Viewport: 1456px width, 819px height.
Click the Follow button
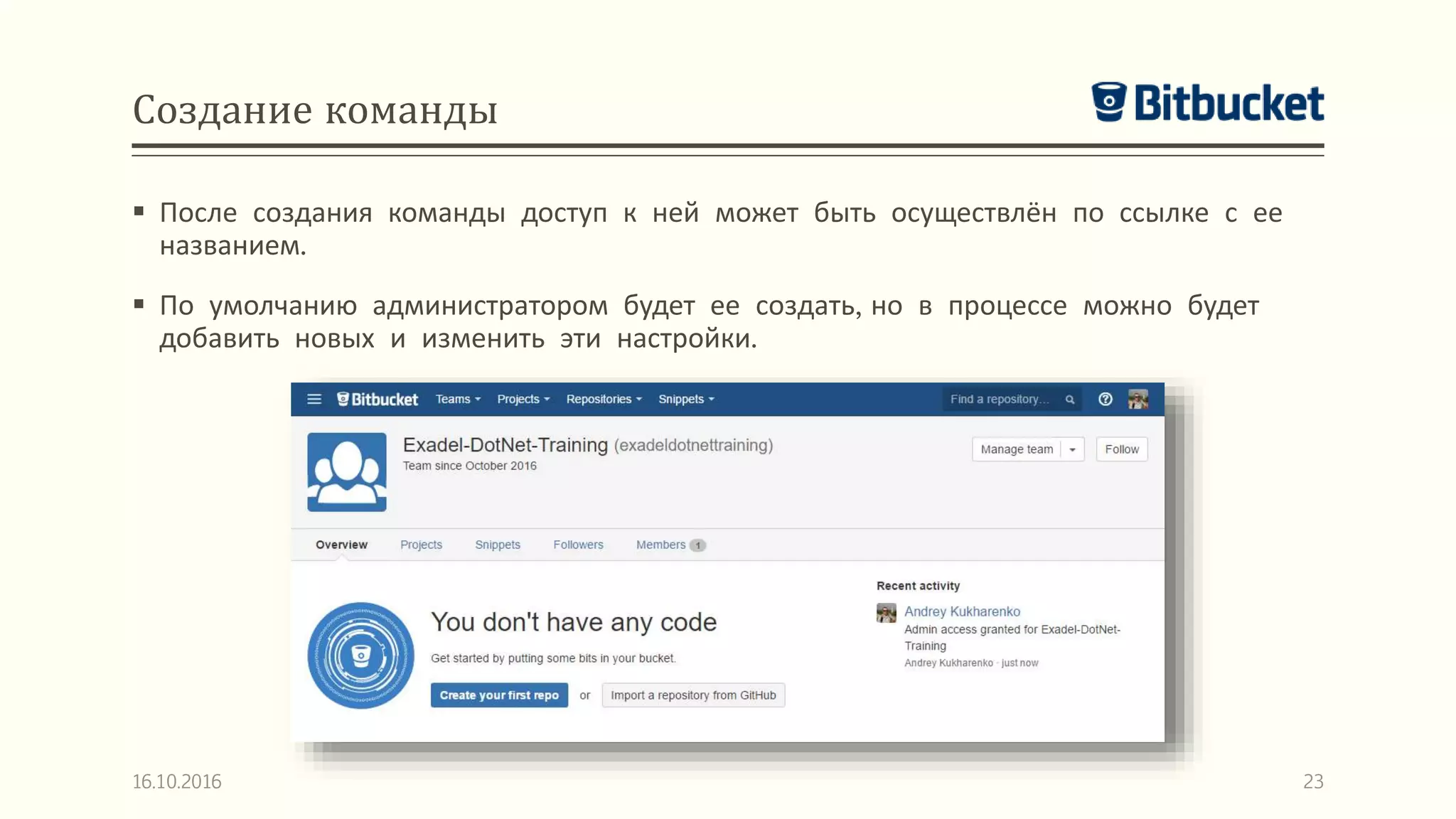point(1122,449)
